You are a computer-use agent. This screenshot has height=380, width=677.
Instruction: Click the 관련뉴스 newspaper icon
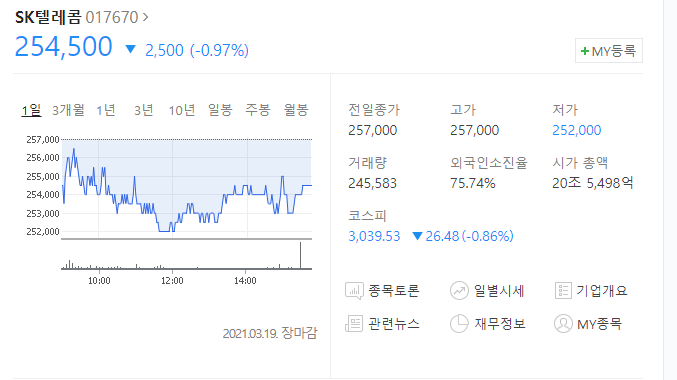[354, 323]
